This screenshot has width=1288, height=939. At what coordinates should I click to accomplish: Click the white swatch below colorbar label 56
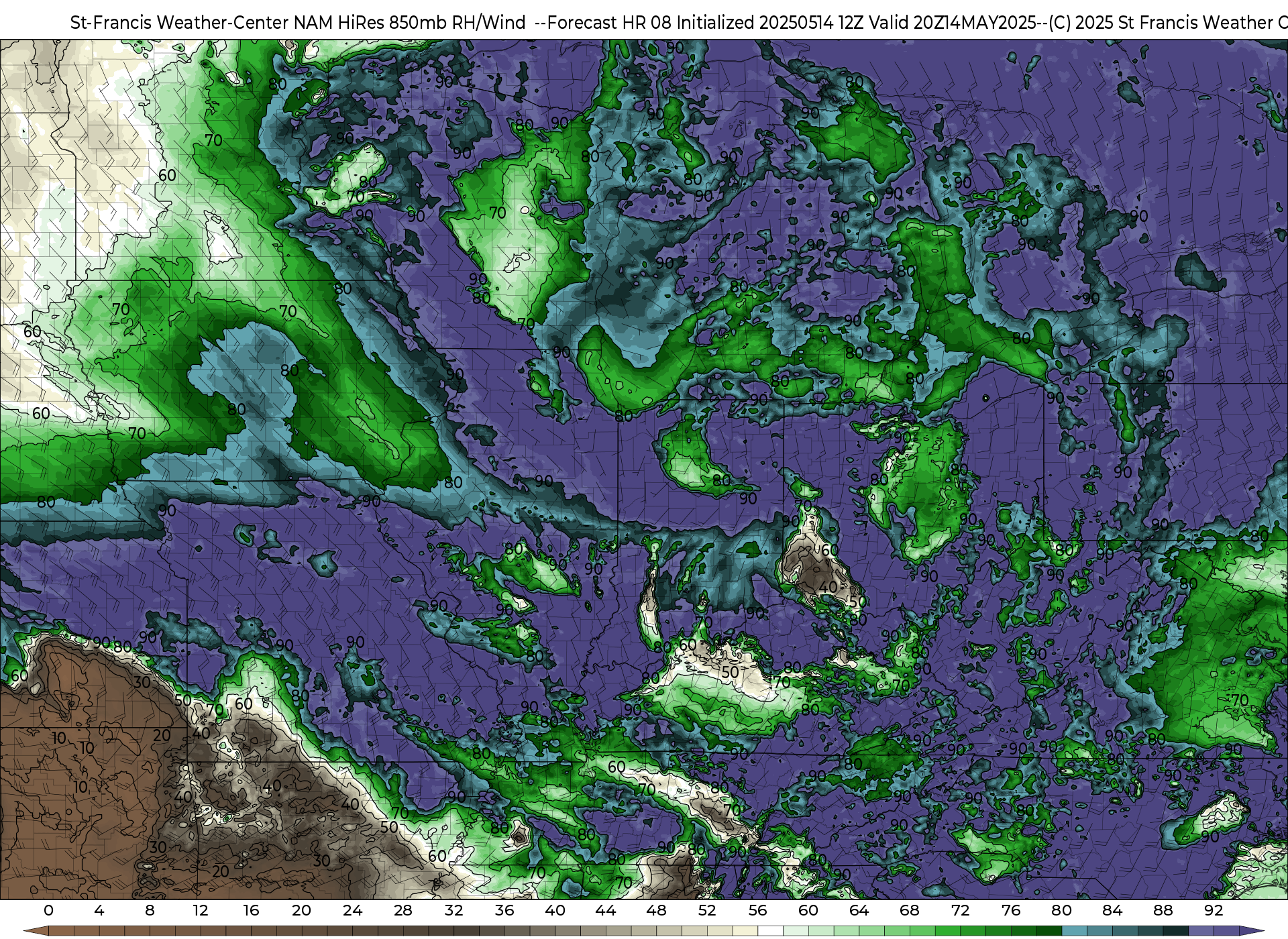coord(770,931)
